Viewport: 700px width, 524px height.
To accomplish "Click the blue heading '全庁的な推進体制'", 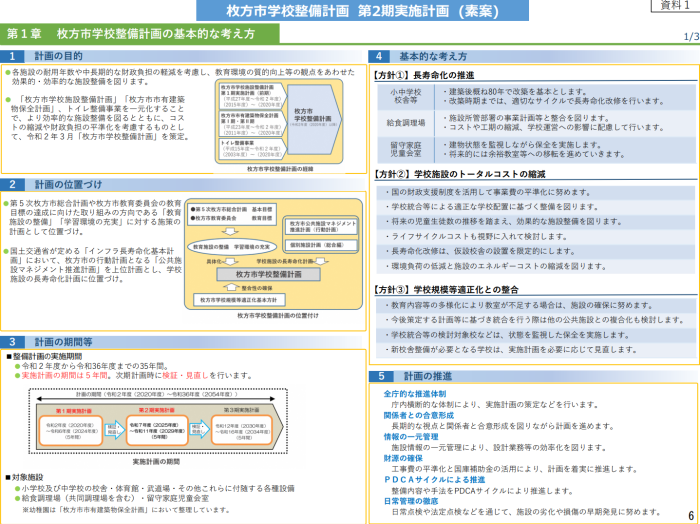I will pyautogui.click(x=415, y=394).
